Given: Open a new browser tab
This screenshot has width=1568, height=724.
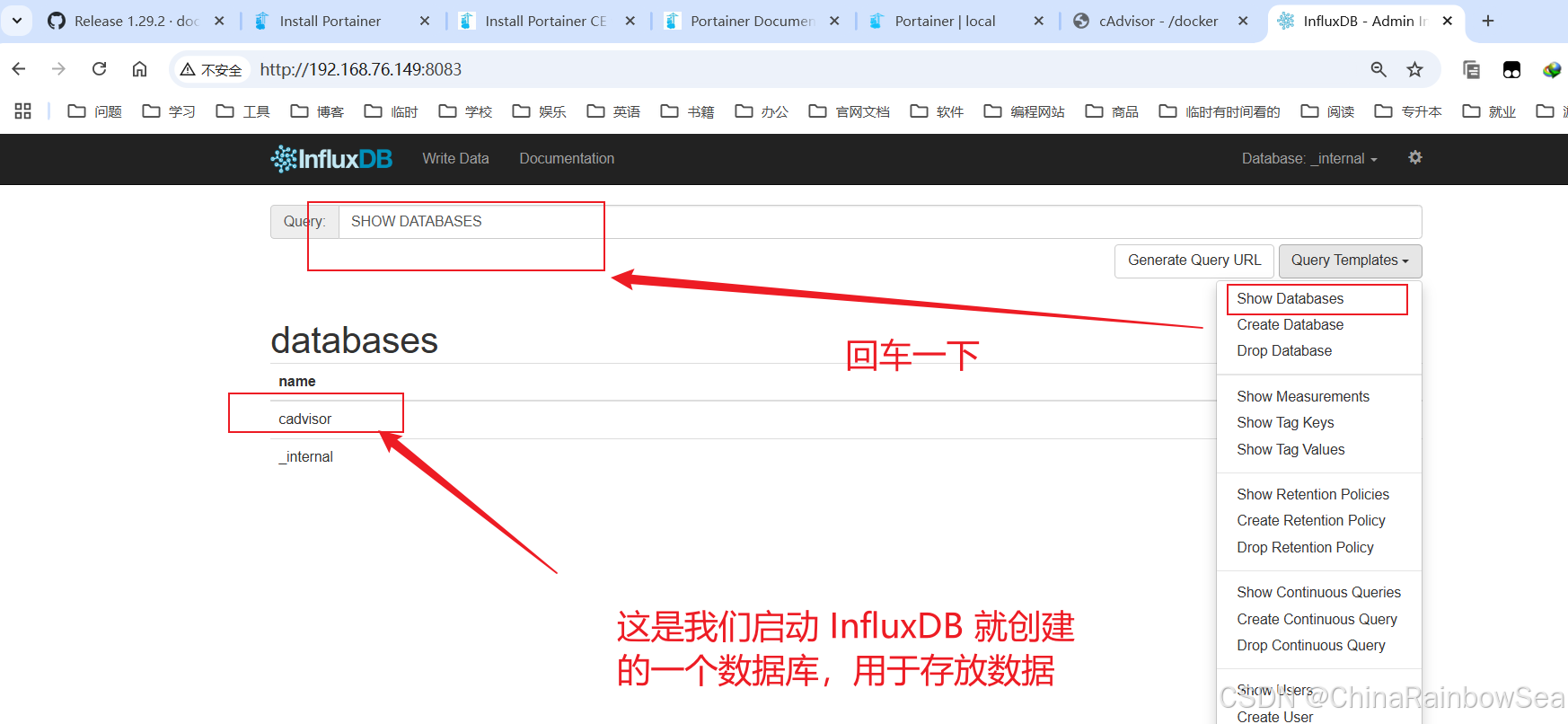Looking at the screenshot, I should pos(1488,21).
